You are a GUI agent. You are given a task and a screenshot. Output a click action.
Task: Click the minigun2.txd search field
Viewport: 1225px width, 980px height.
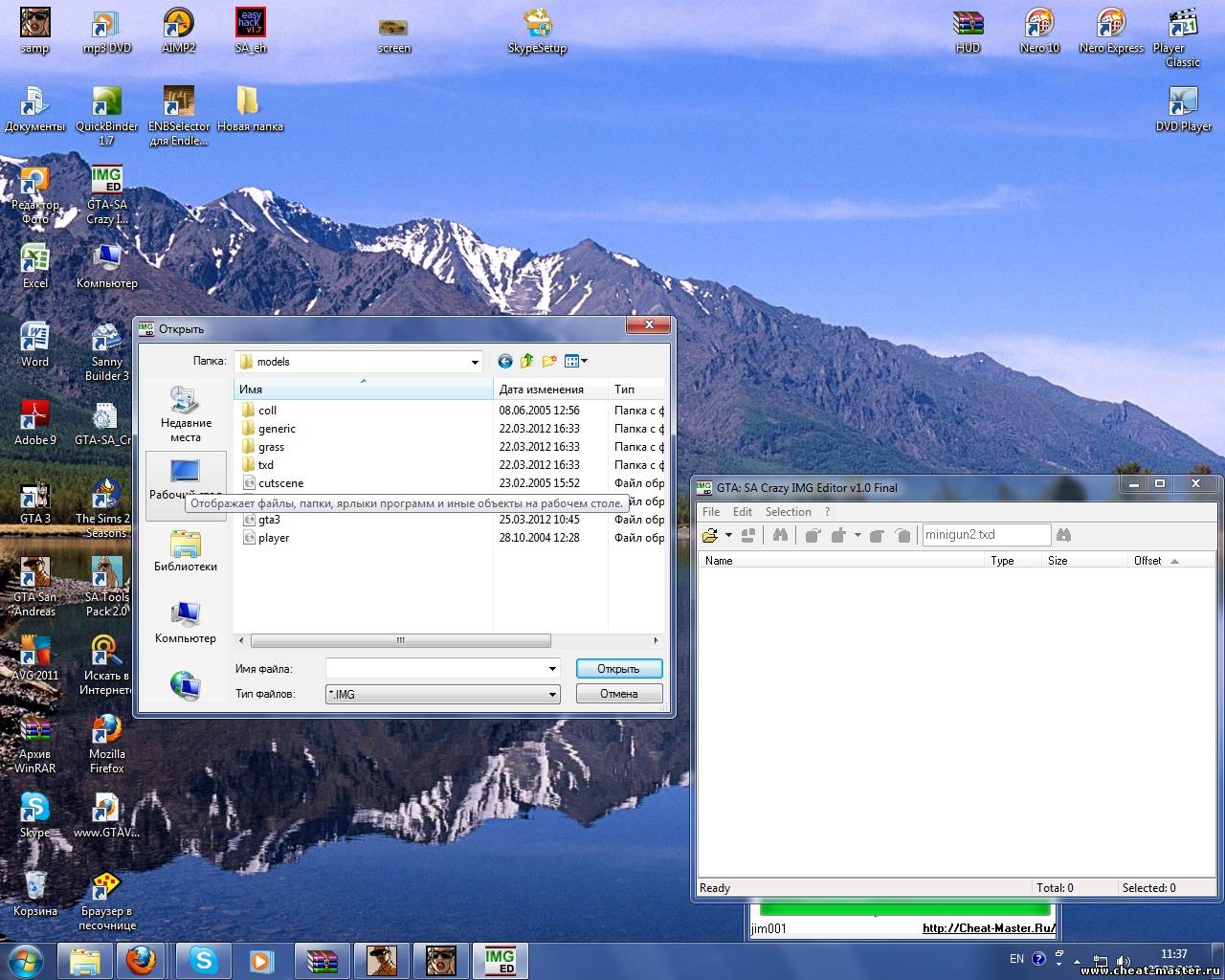(x=985, y=535)
